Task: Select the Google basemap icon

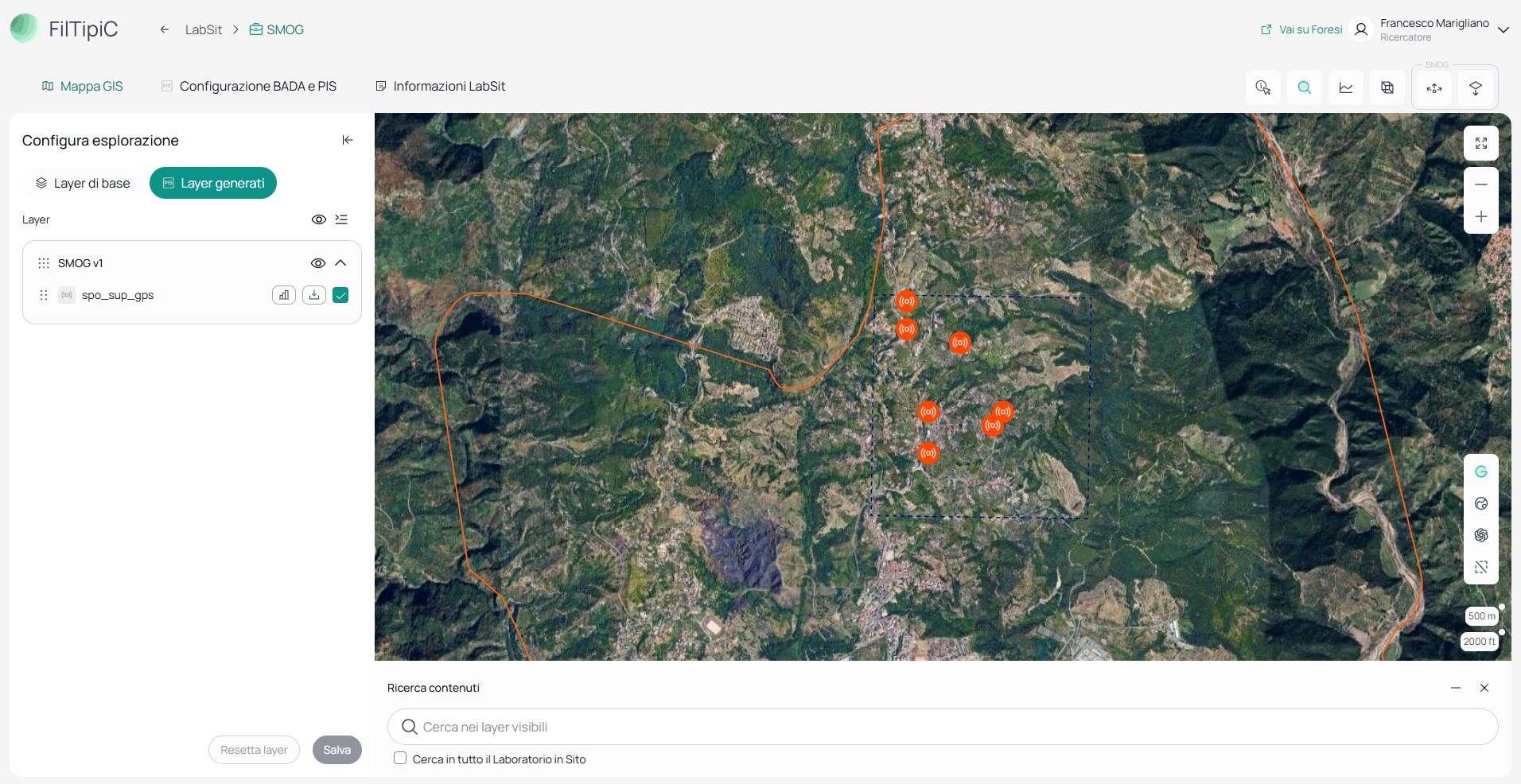Action: point(1481,472)
